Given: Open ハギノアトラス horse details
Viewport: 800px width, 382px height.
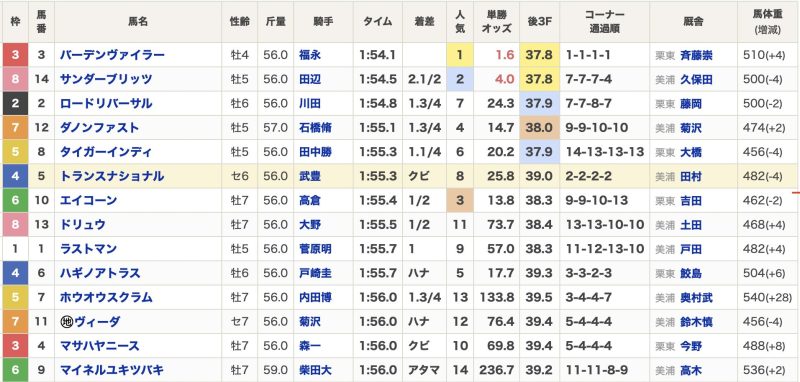Looking at the screenshot, I should (100, 273).
